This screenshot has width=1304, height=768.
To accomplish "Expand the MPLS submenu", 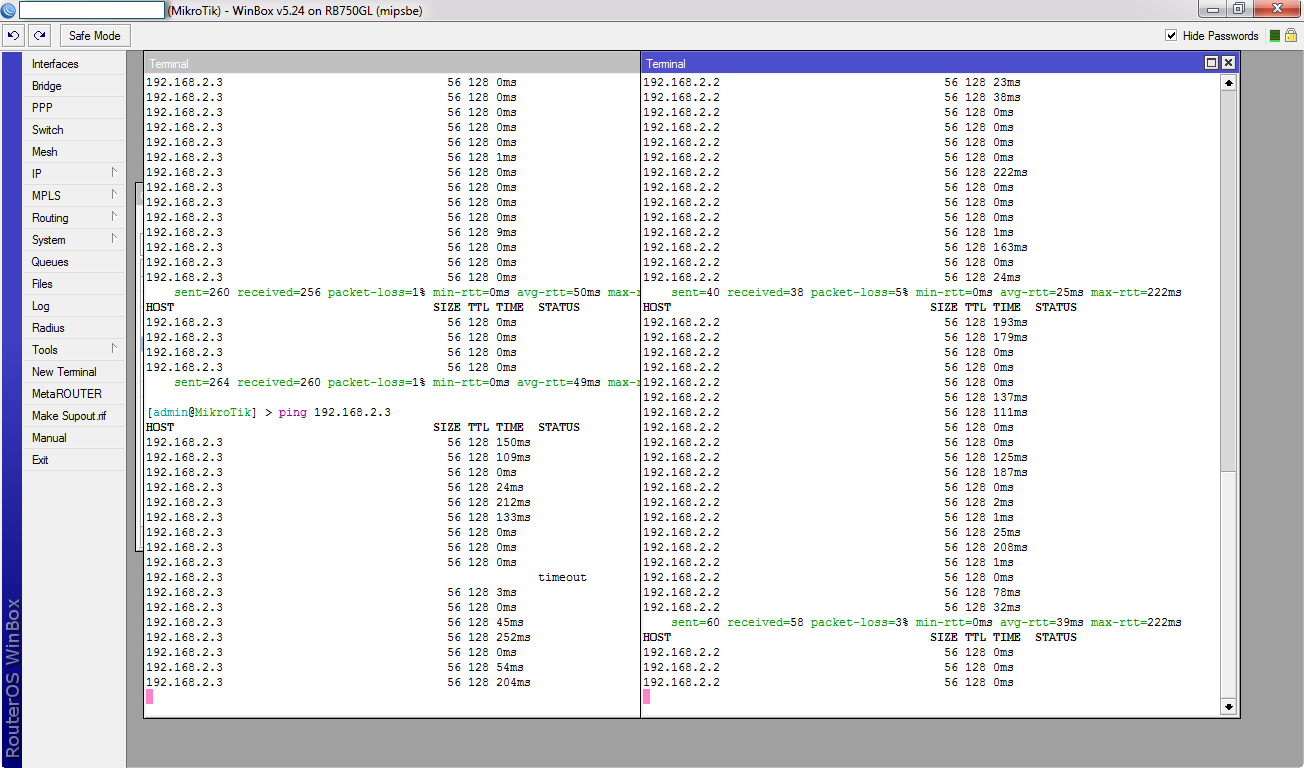I will 75,196.
